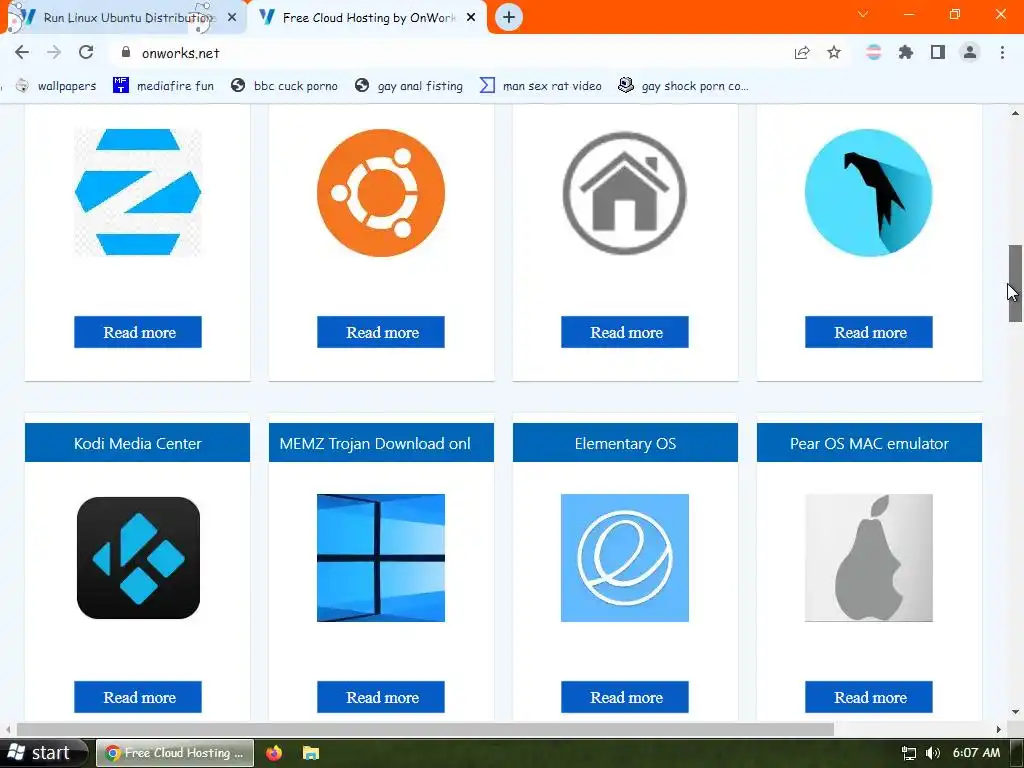Click the horizontal scrollbar right arrow
This screenshot has height=768, width=1024.
(999, 729)
